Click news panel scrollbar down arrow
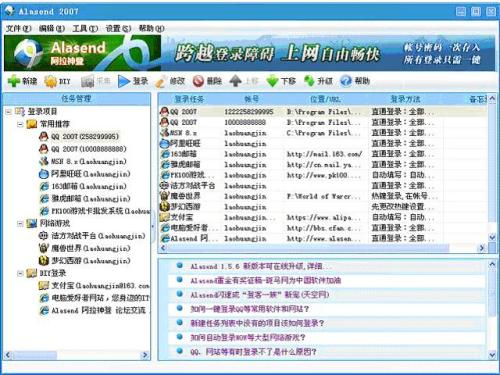 coord(492,355)
